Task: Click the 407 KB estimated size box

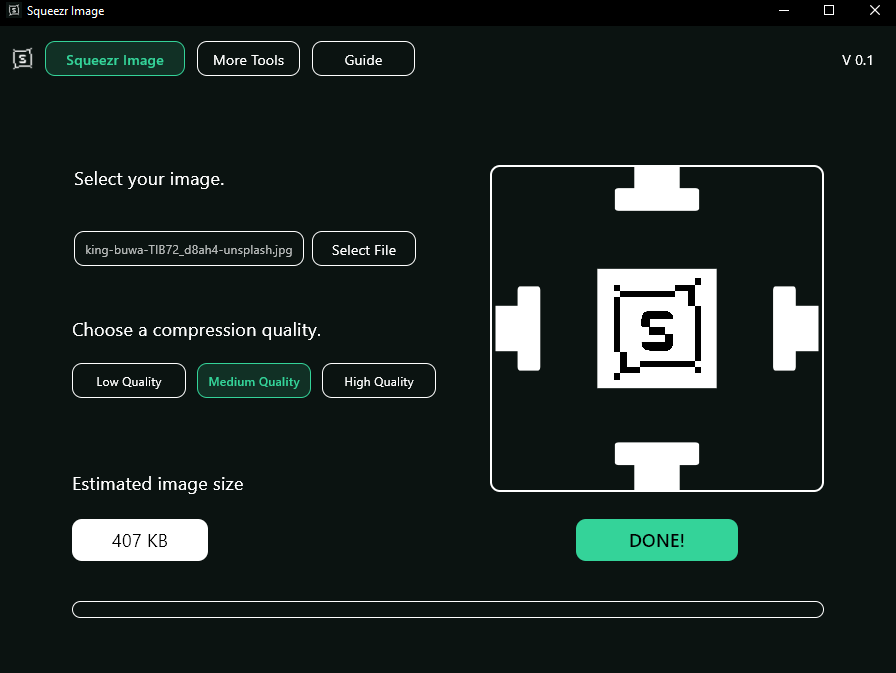Action: tap(140, 540)
